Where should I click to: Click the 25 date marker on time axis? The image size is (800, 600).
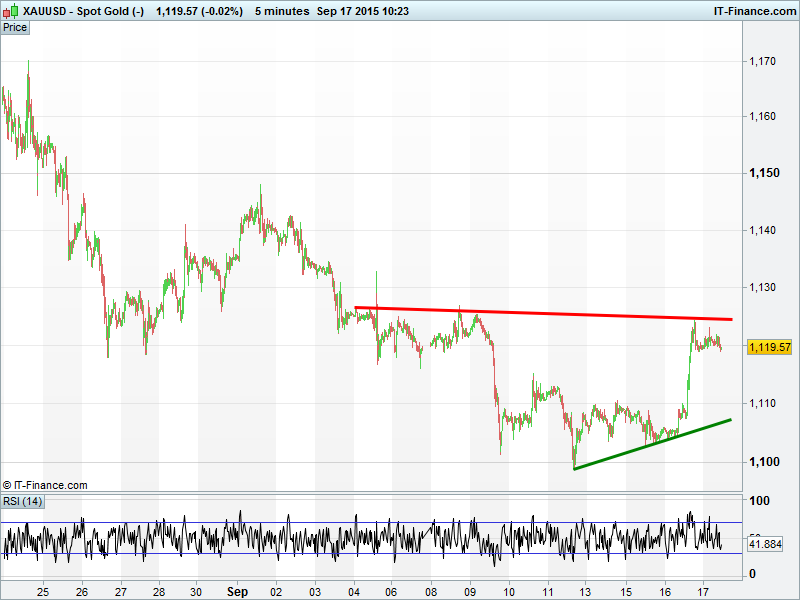[x=42, y=591]
